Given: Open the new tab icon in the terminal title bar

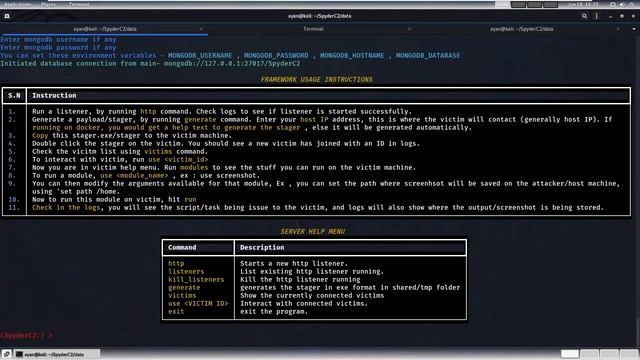Looking at the screenshot, I should 7,16.
